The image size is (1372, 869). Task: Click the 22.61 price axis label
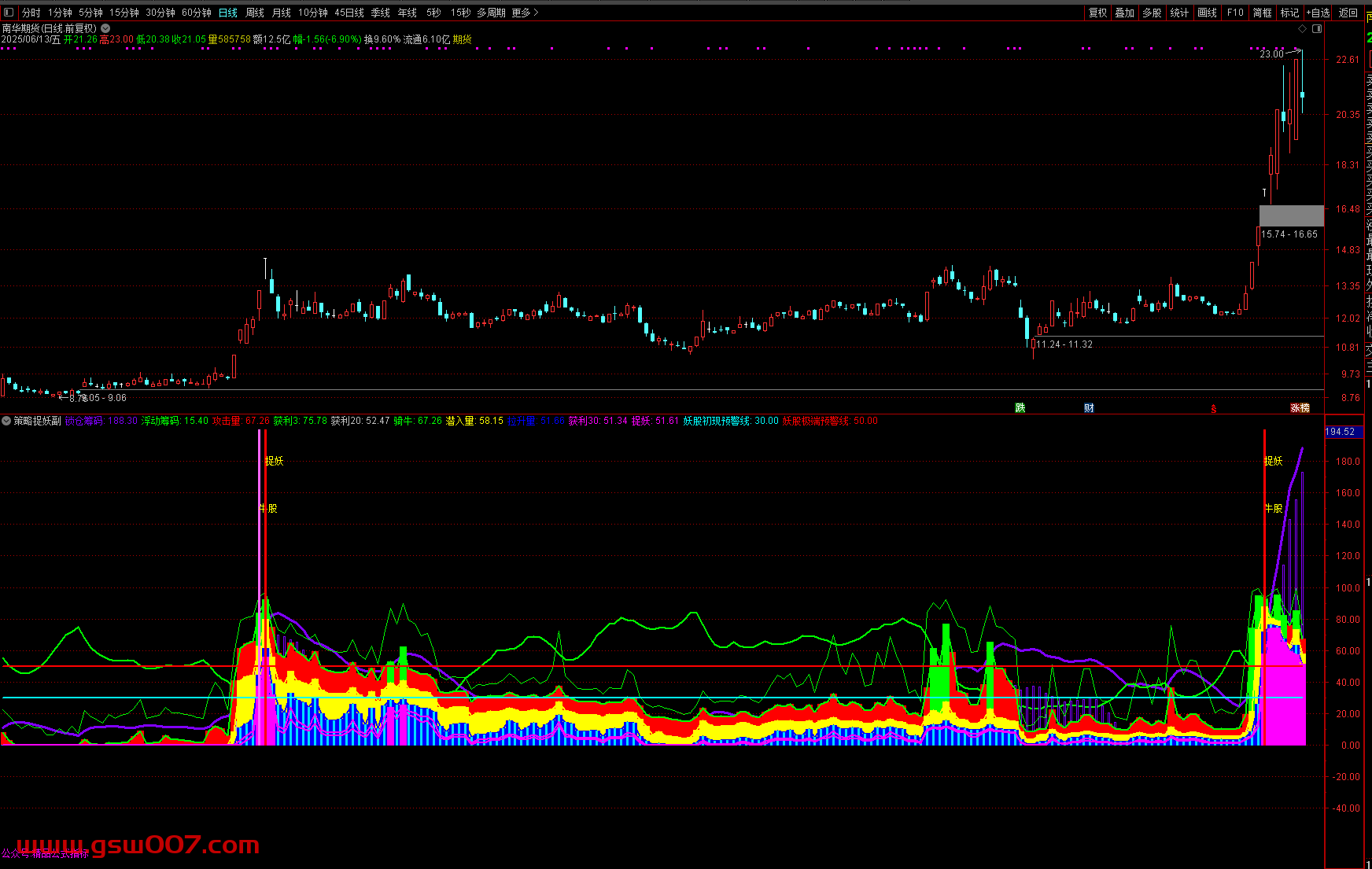click(x=1348, y=60)
